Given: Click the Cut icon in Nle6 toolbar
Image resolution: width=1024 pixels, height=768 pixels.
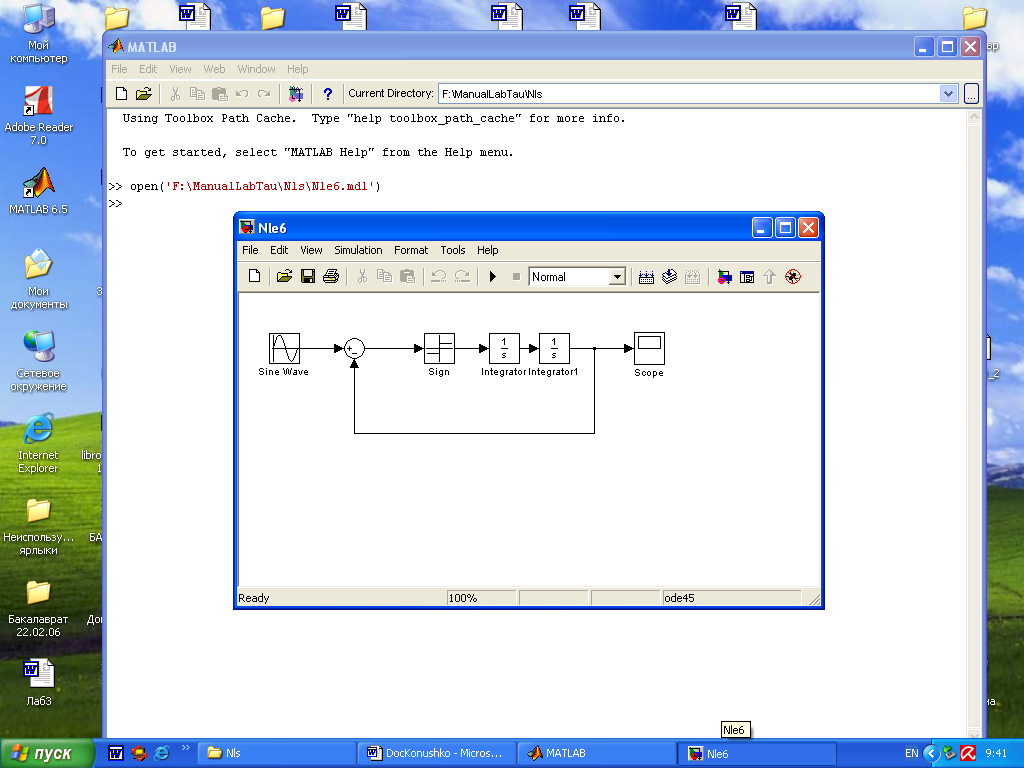Looking at the screenshot, I should coord(362,276).
